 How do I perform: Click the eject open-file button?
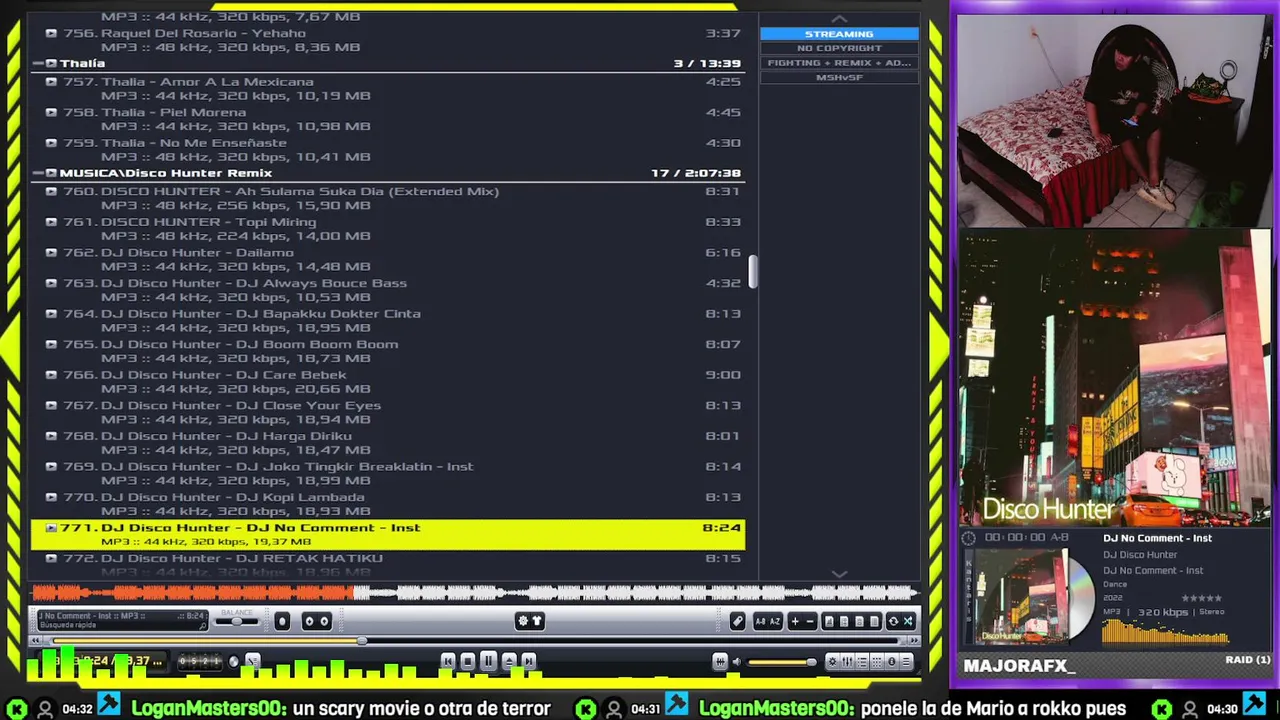[509, 661]
